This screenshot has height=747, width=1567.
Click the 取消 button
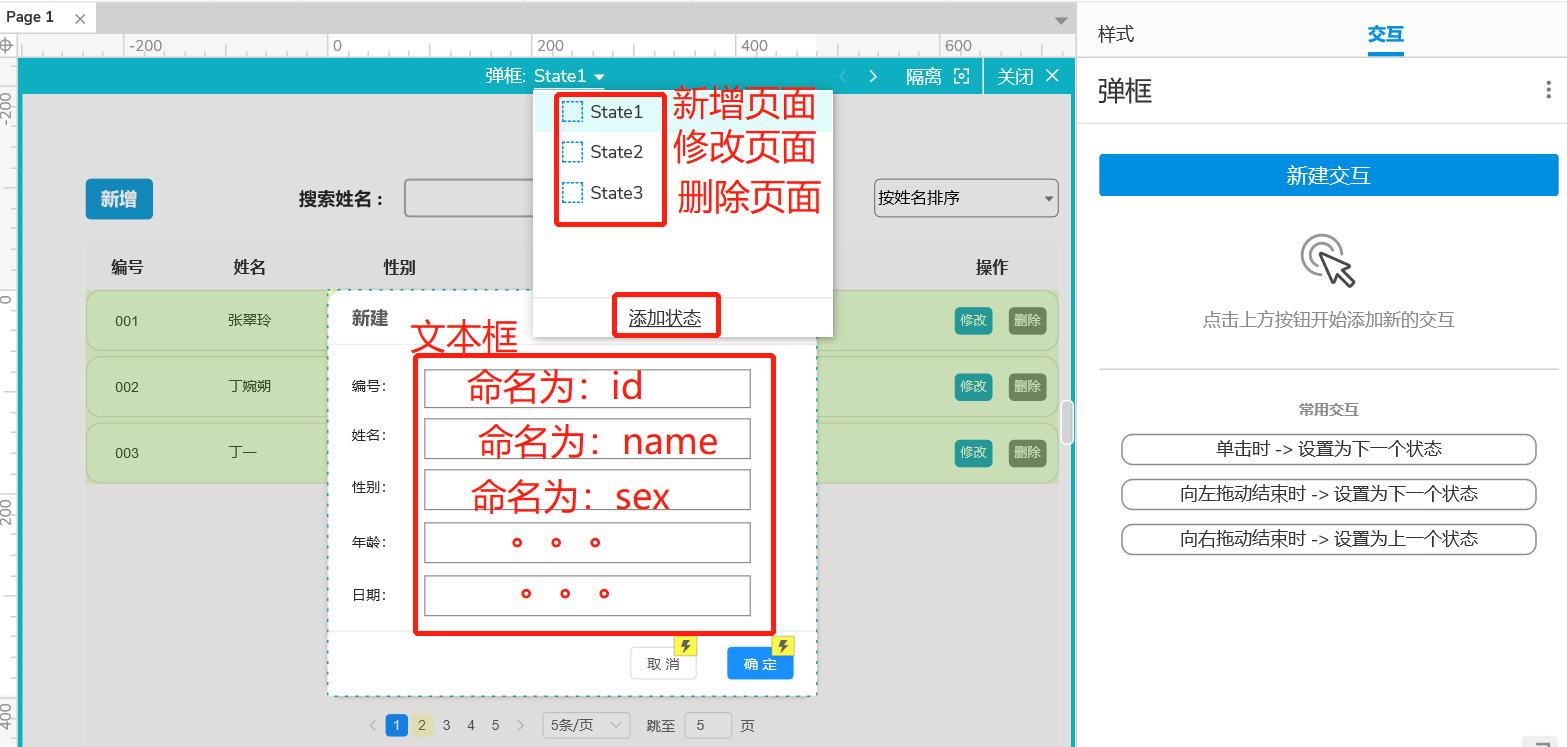tap(663, 664)
